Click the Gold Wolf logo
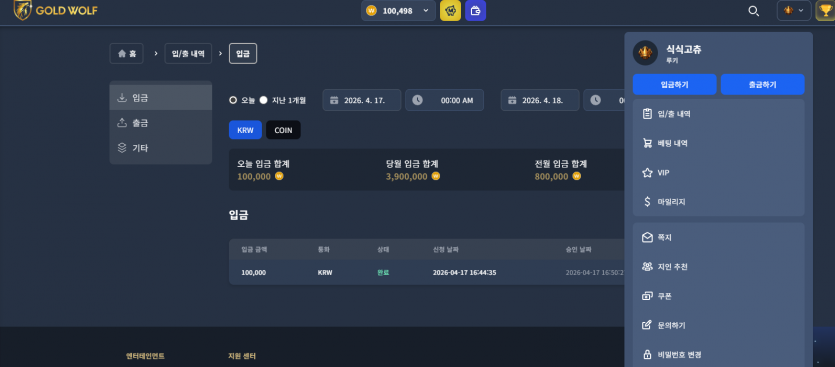This screenshot has width=835, height=367. (55, 10)
